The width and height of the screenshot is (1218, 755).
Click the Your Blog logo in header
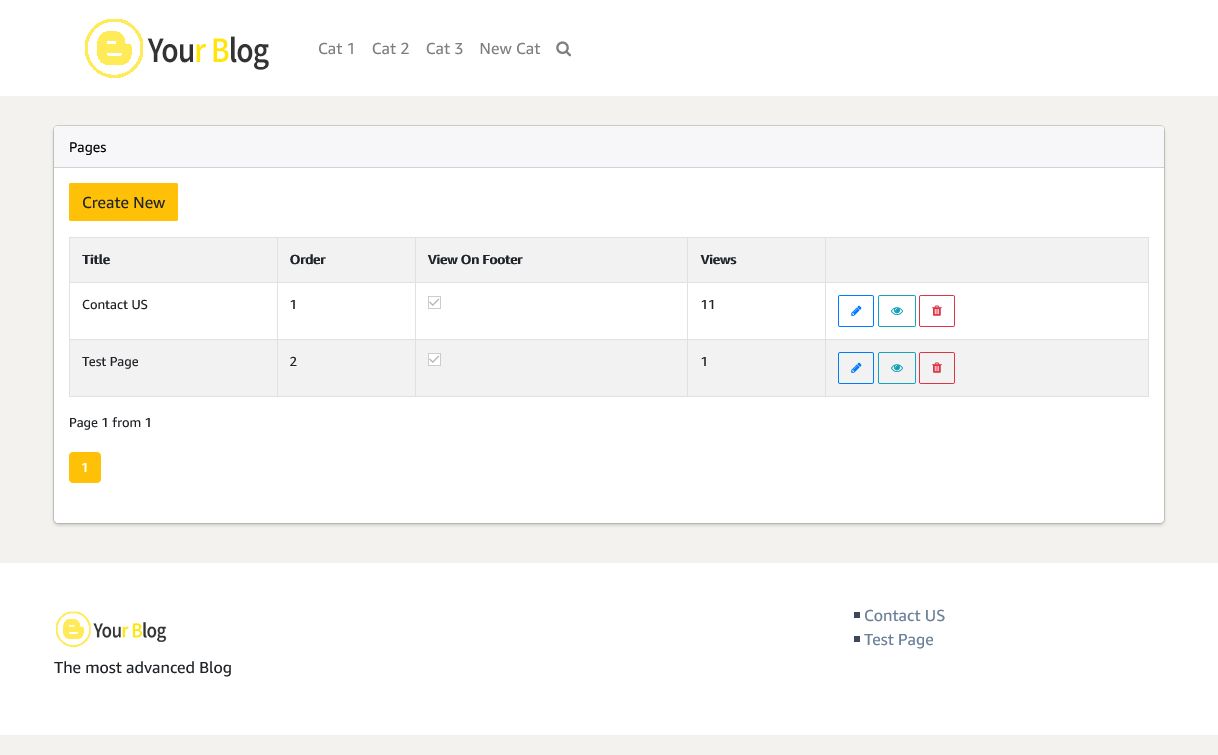(x=177, y=49)
